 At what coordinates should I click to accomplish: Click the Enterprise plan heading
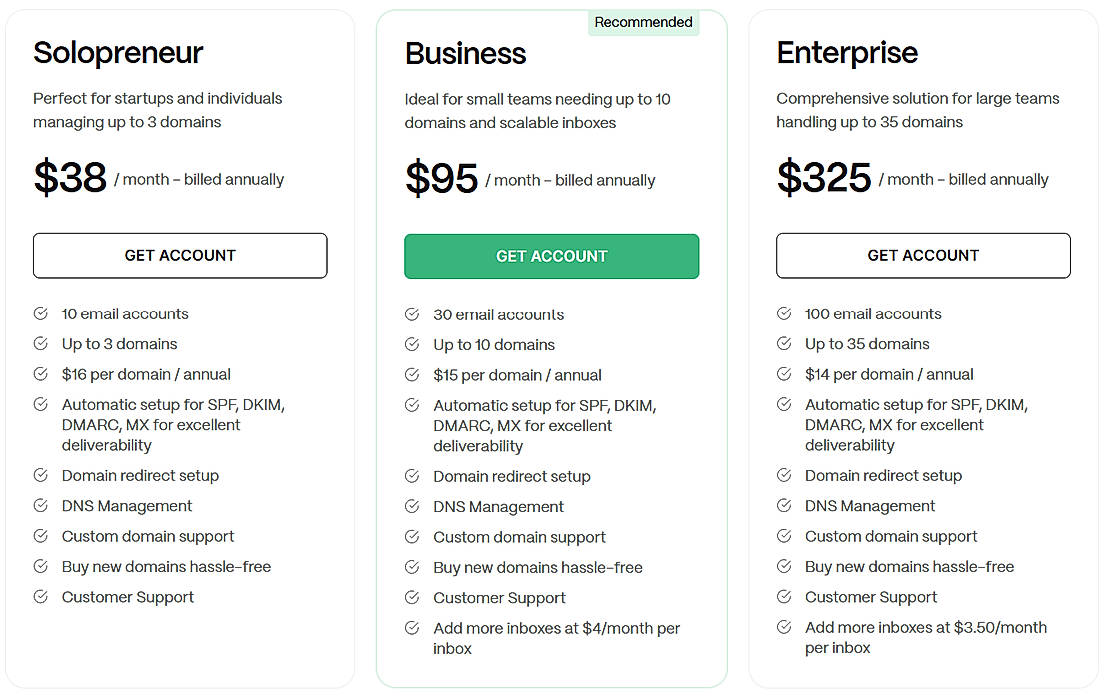point(847,53)
